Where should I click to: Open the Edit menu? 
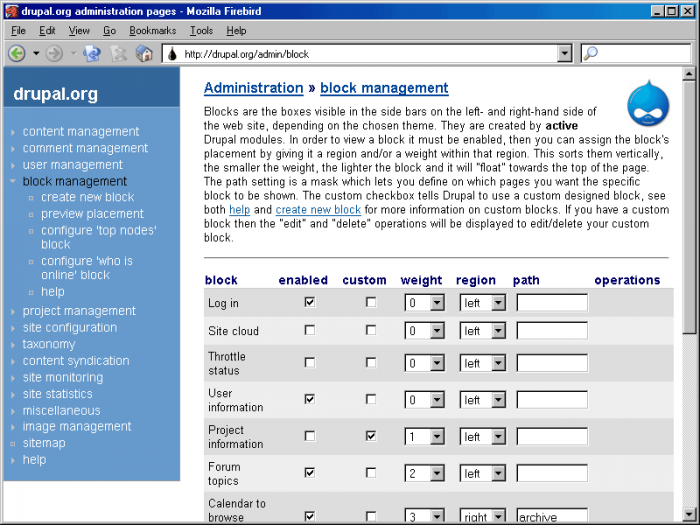(47, 30)
